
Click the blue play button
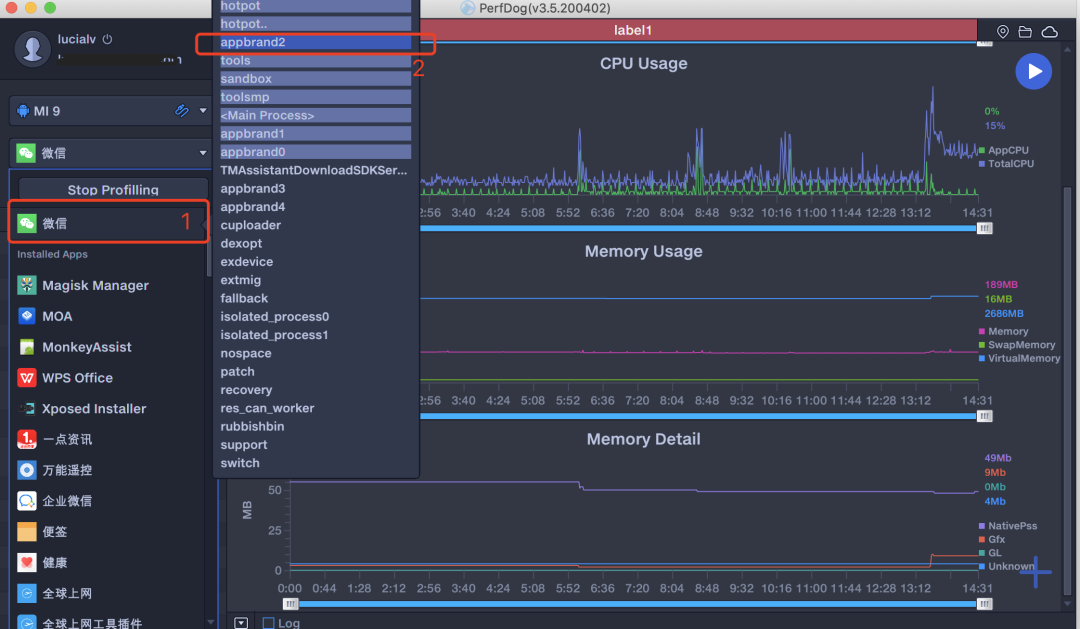coord(1034,71)
